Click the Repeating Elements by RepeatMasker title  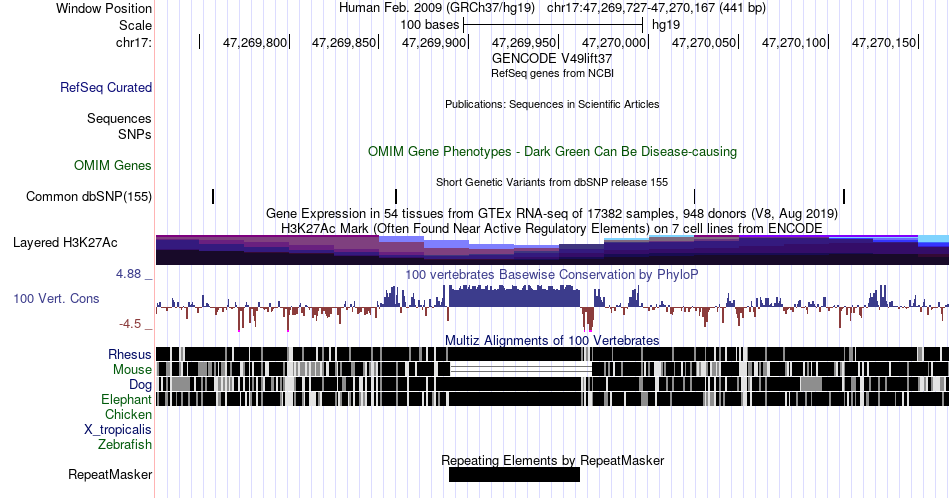[x=553, y=460]
